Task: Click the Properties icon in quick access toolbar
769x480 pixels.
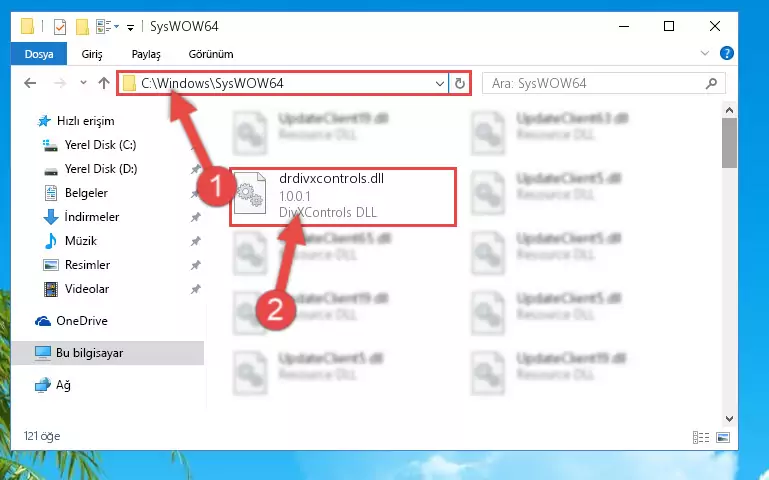Action: pos(59,26)
